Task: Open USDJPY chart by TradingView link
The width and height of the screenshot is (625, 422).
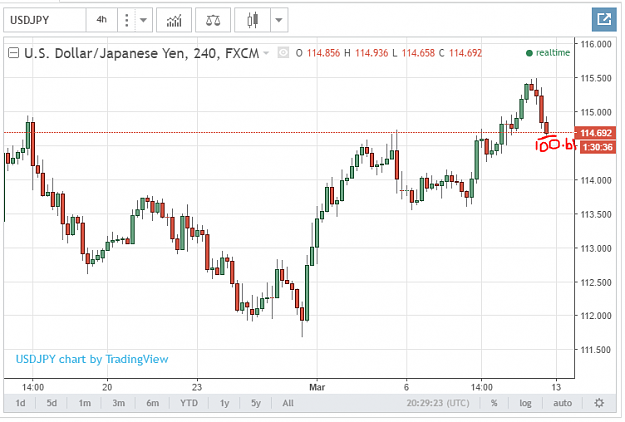Action: click(x=92, y=359)
